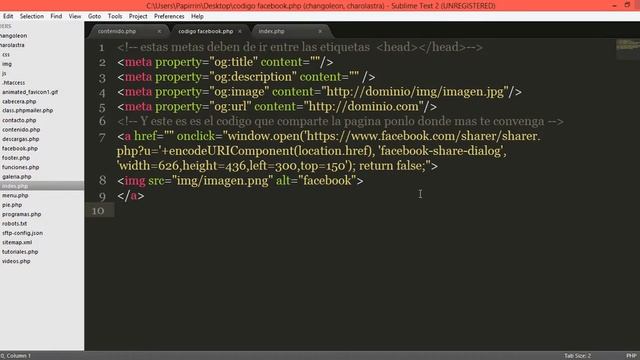This screenshot has width=640, height=360.
Task: Open the Preferences menu
Action: tap(169, 16)
